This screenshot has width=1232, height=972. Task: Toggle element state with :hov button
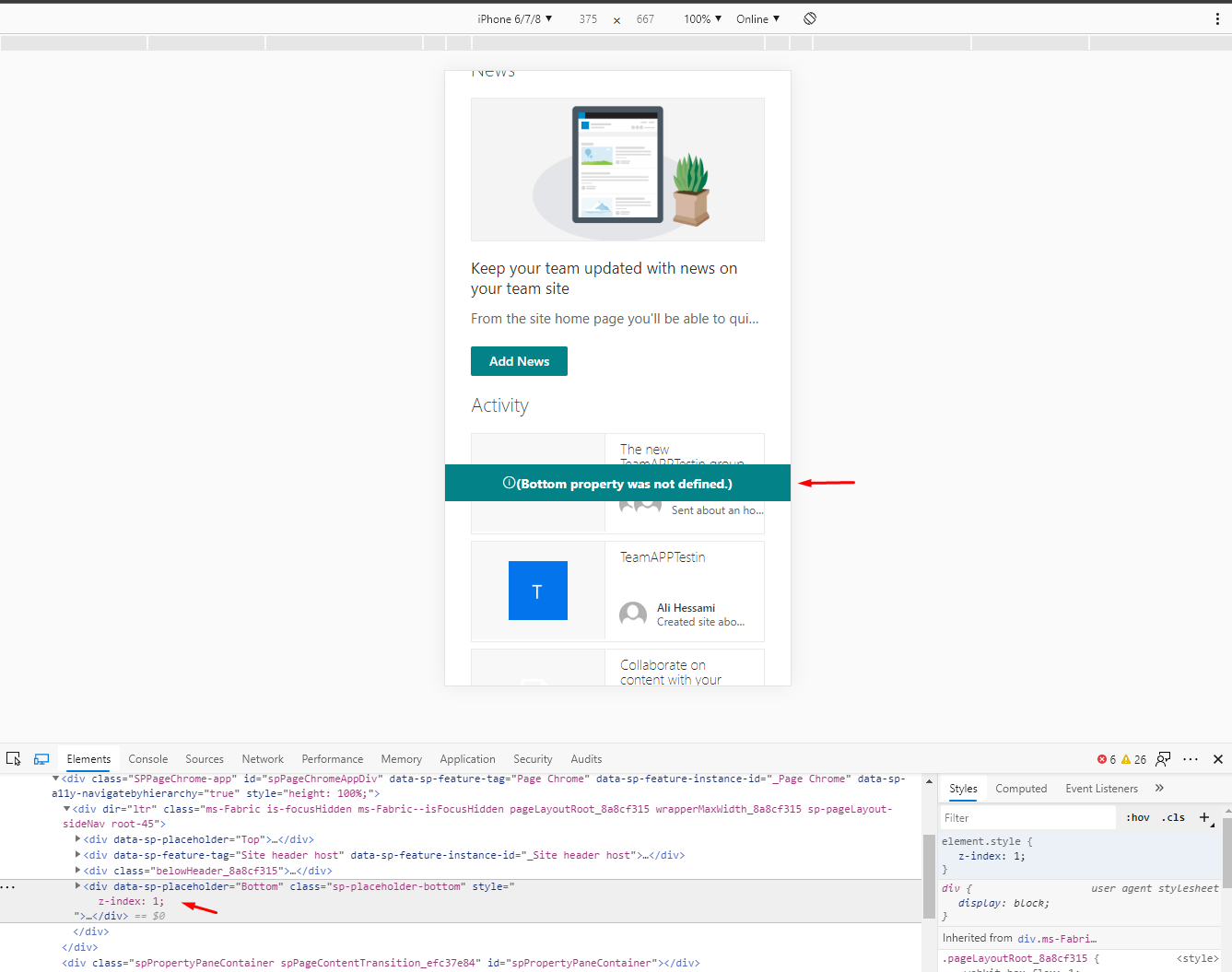tap(1137, 817)
